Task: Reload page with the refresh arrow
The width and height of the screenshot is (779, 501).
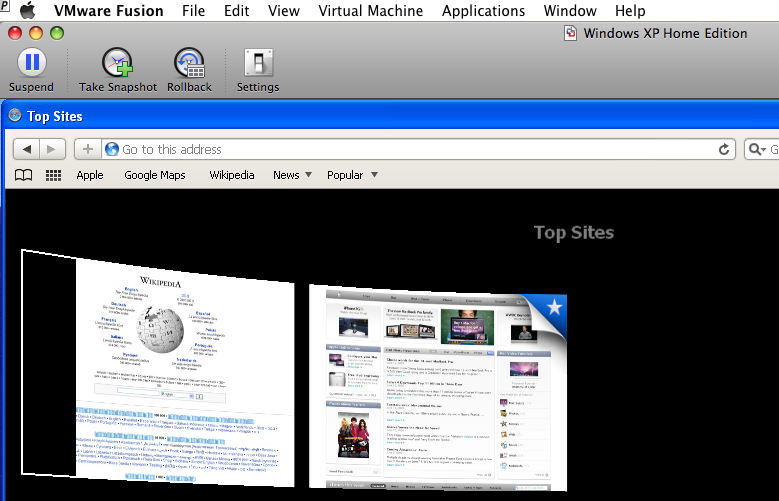Action: click(724, 149)
